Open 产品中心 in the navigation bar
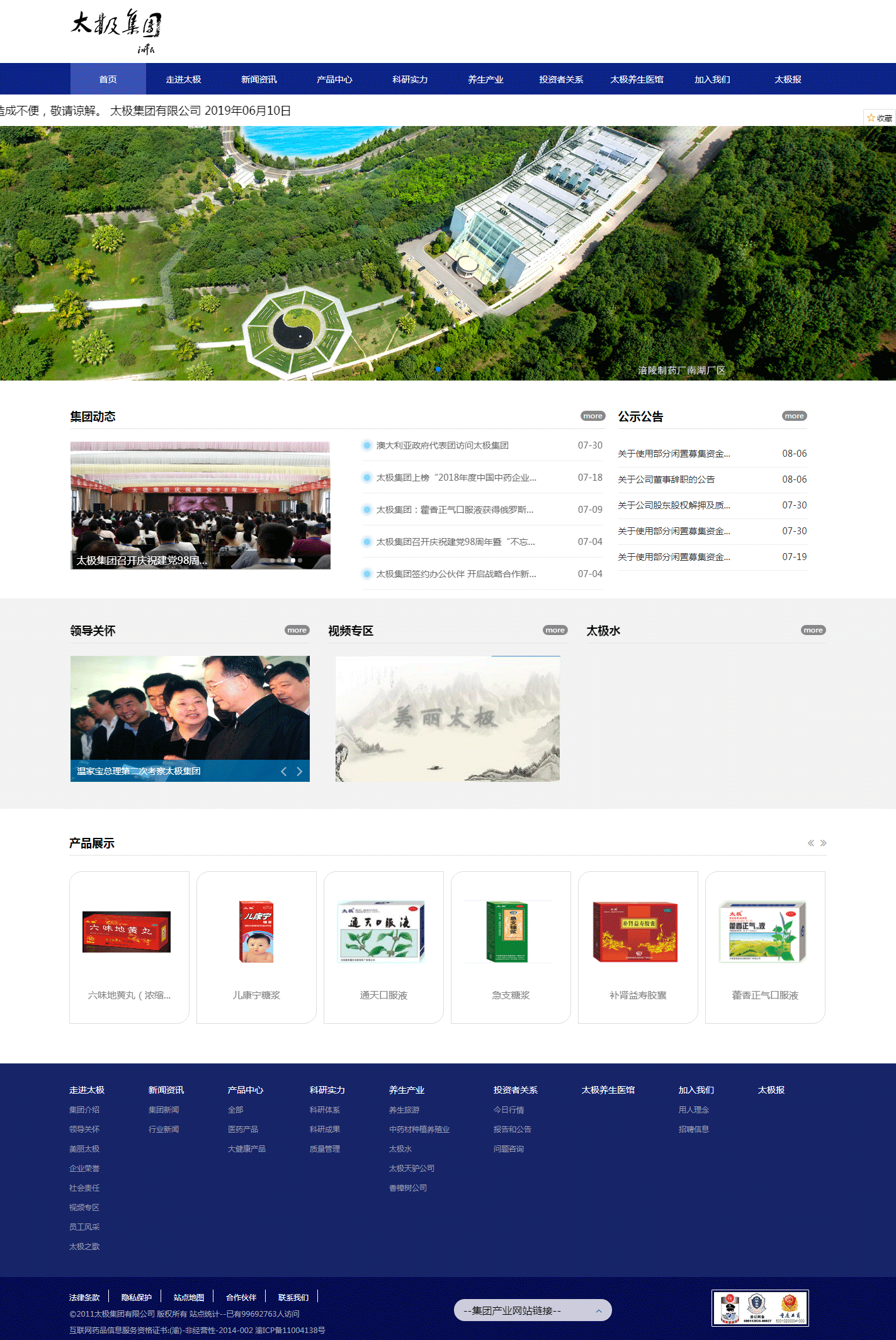This screenshot has width=896, height=1340. coord(334,79)
